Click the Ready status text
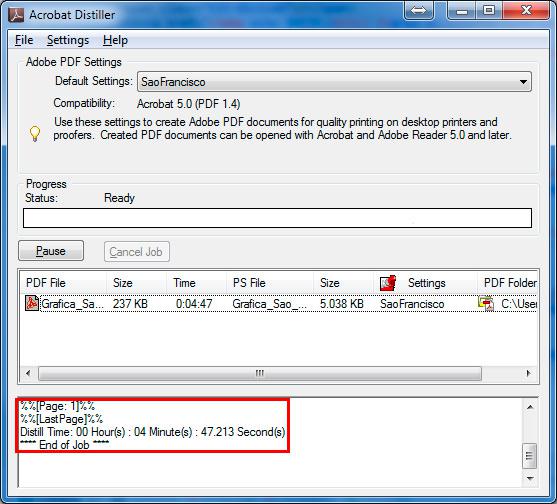The height and width of the screenshot is (504, 557). click(x=119, y=198)
